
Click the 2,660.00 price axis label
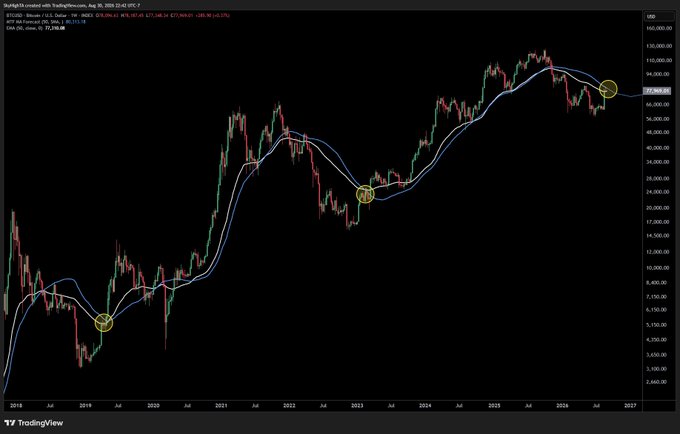[658, 382]
